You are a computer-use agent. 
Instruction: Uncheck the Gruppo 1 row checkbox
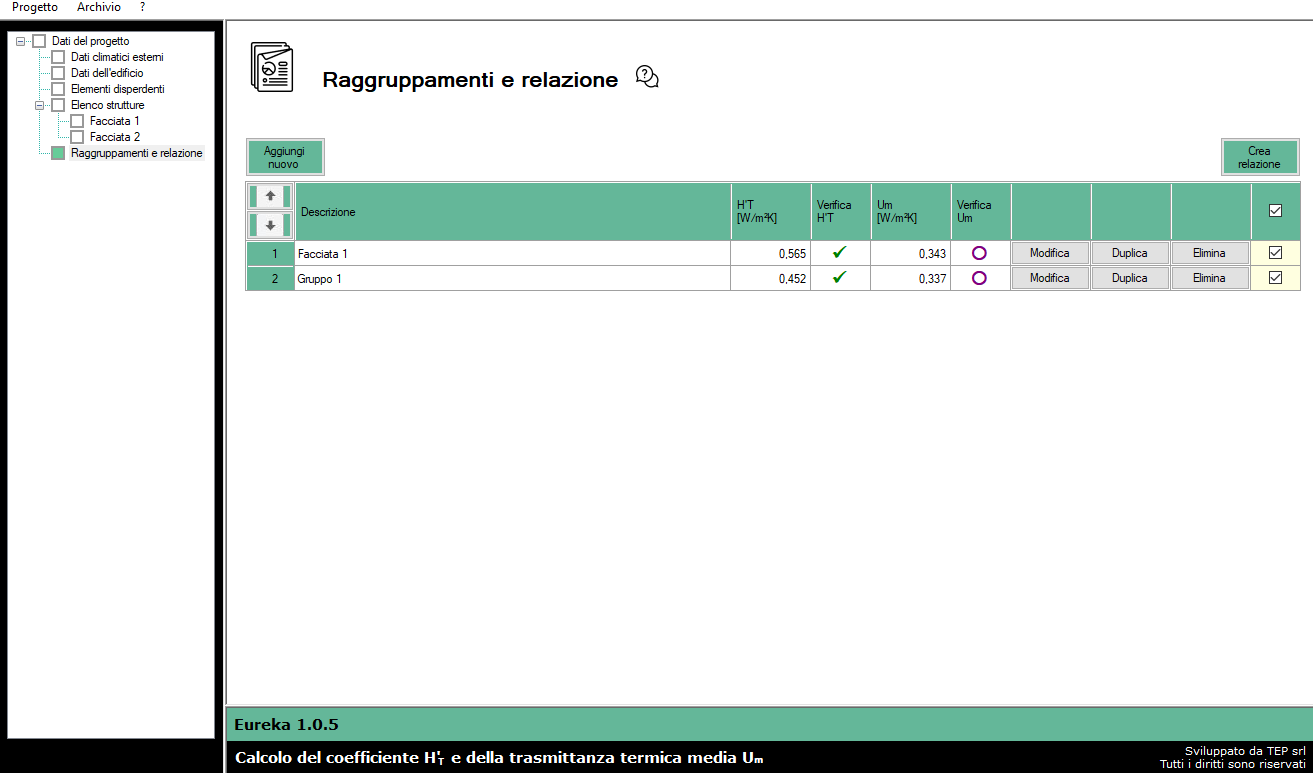tap(1275, 278)
